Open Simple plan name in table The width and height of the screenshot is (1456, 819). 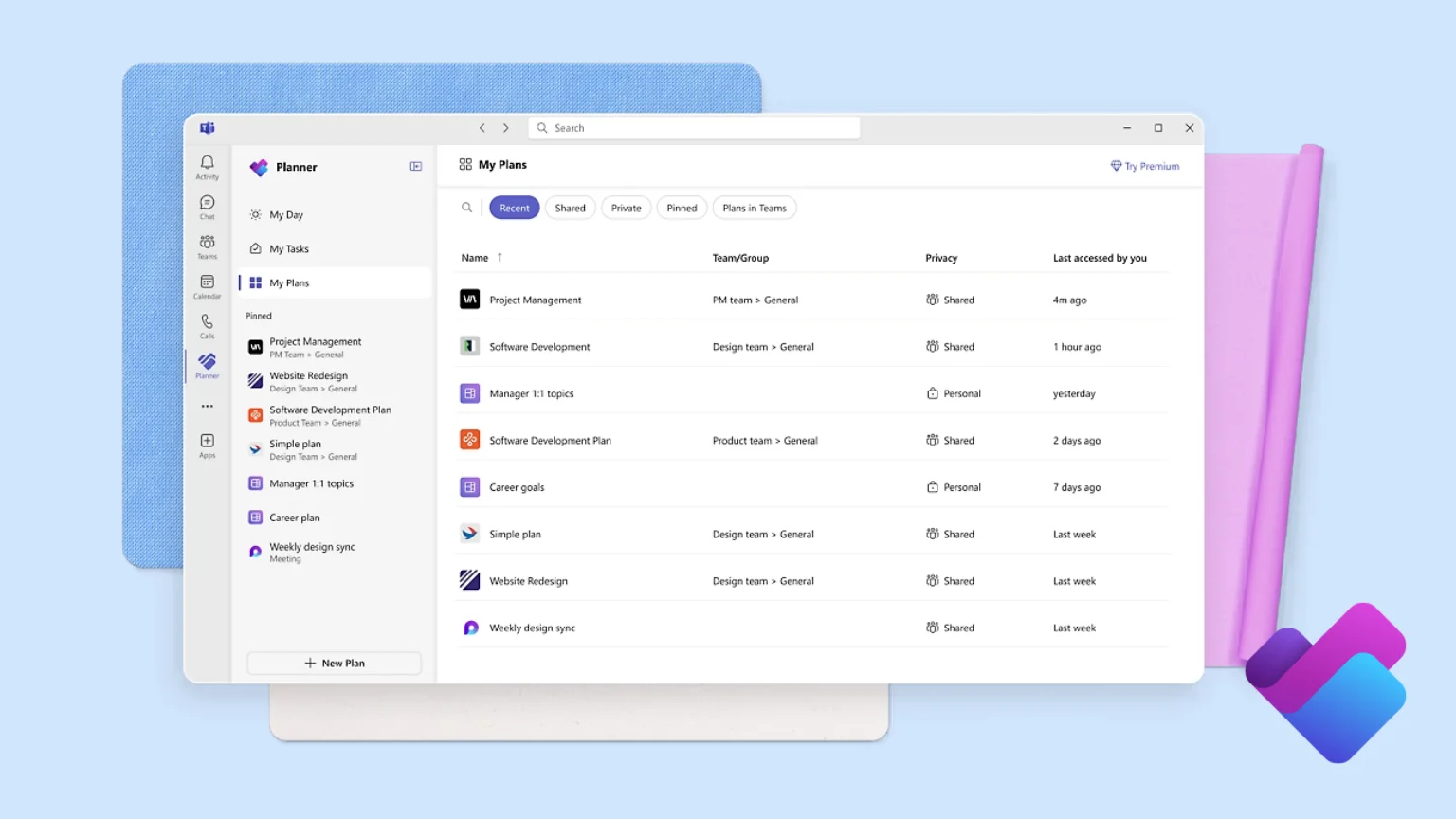tap(515, 535)
